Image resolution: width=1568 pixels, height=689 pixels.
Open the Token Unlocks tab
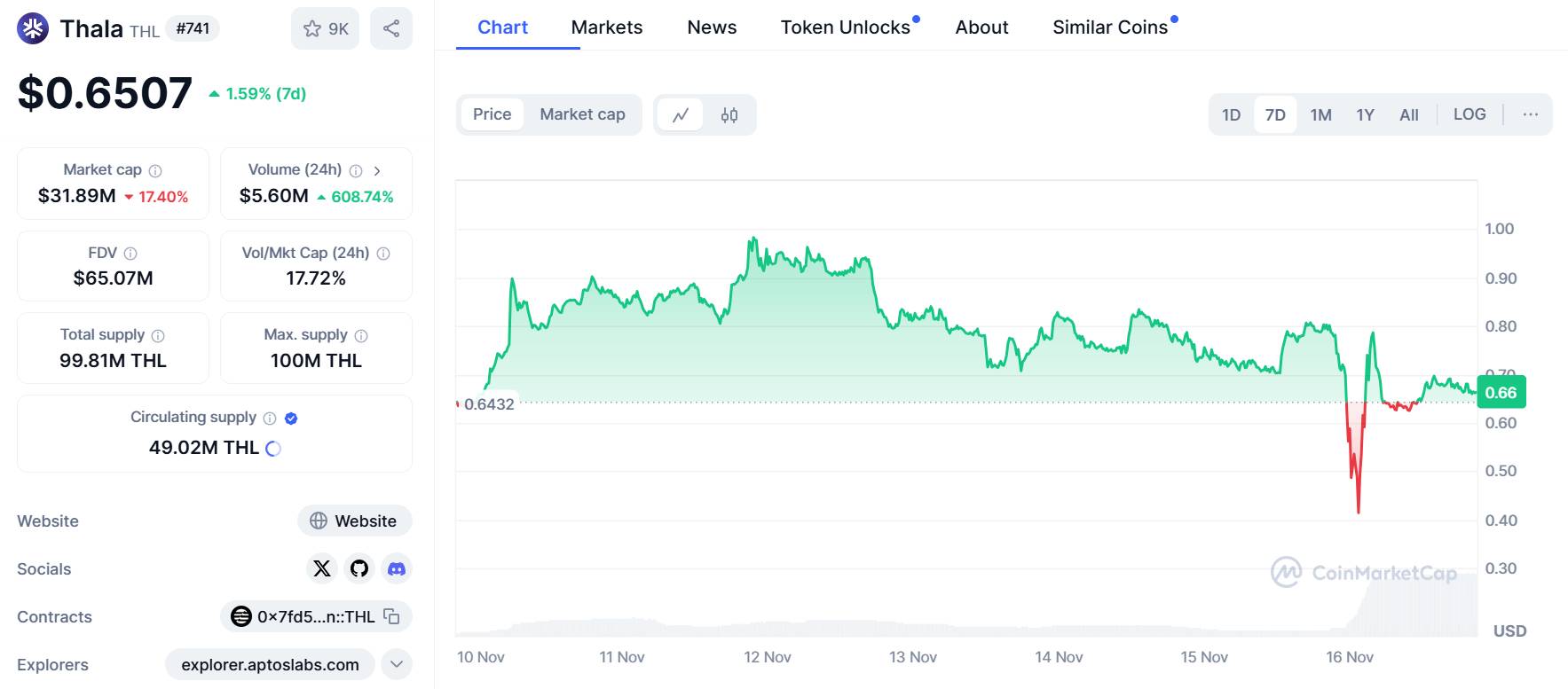[846, 27]
